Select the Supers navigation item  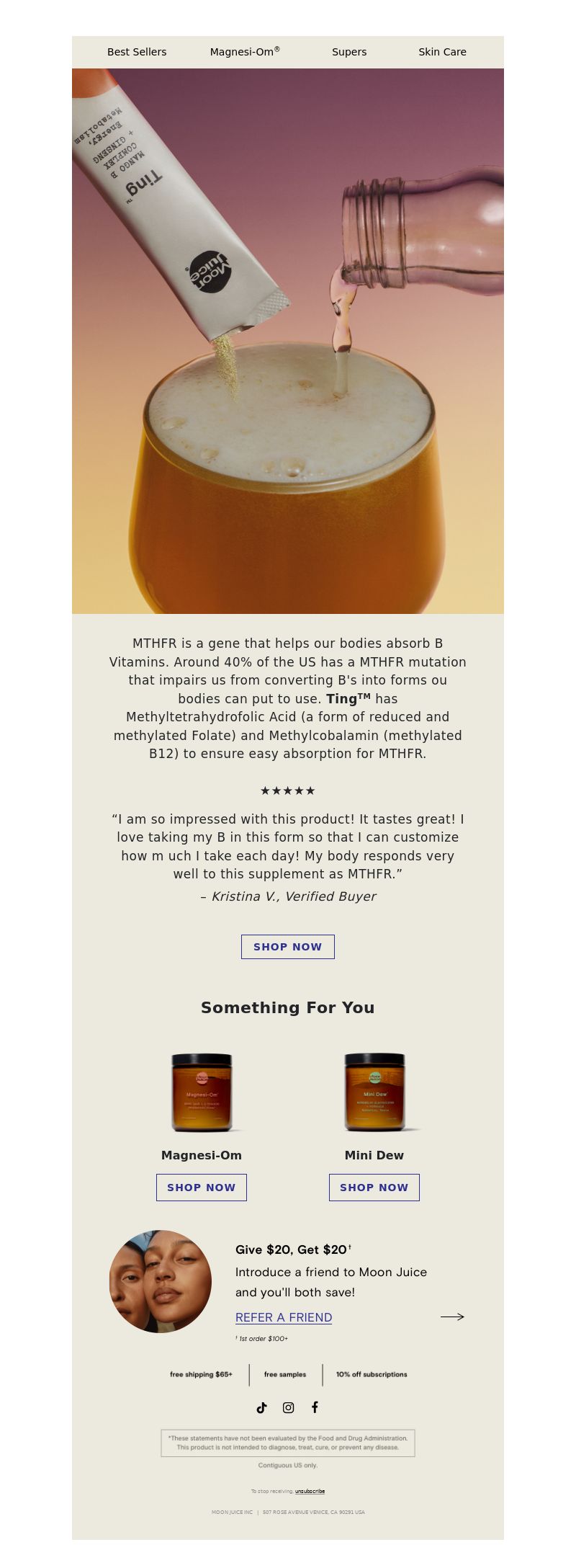(x=349, y=52)
